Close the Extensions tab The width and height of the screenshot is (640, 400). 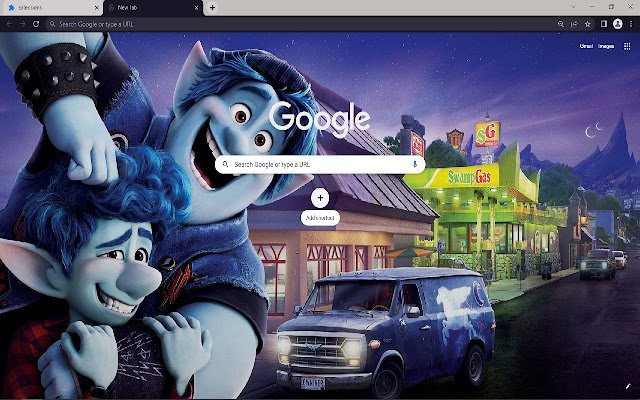point(97,8)
